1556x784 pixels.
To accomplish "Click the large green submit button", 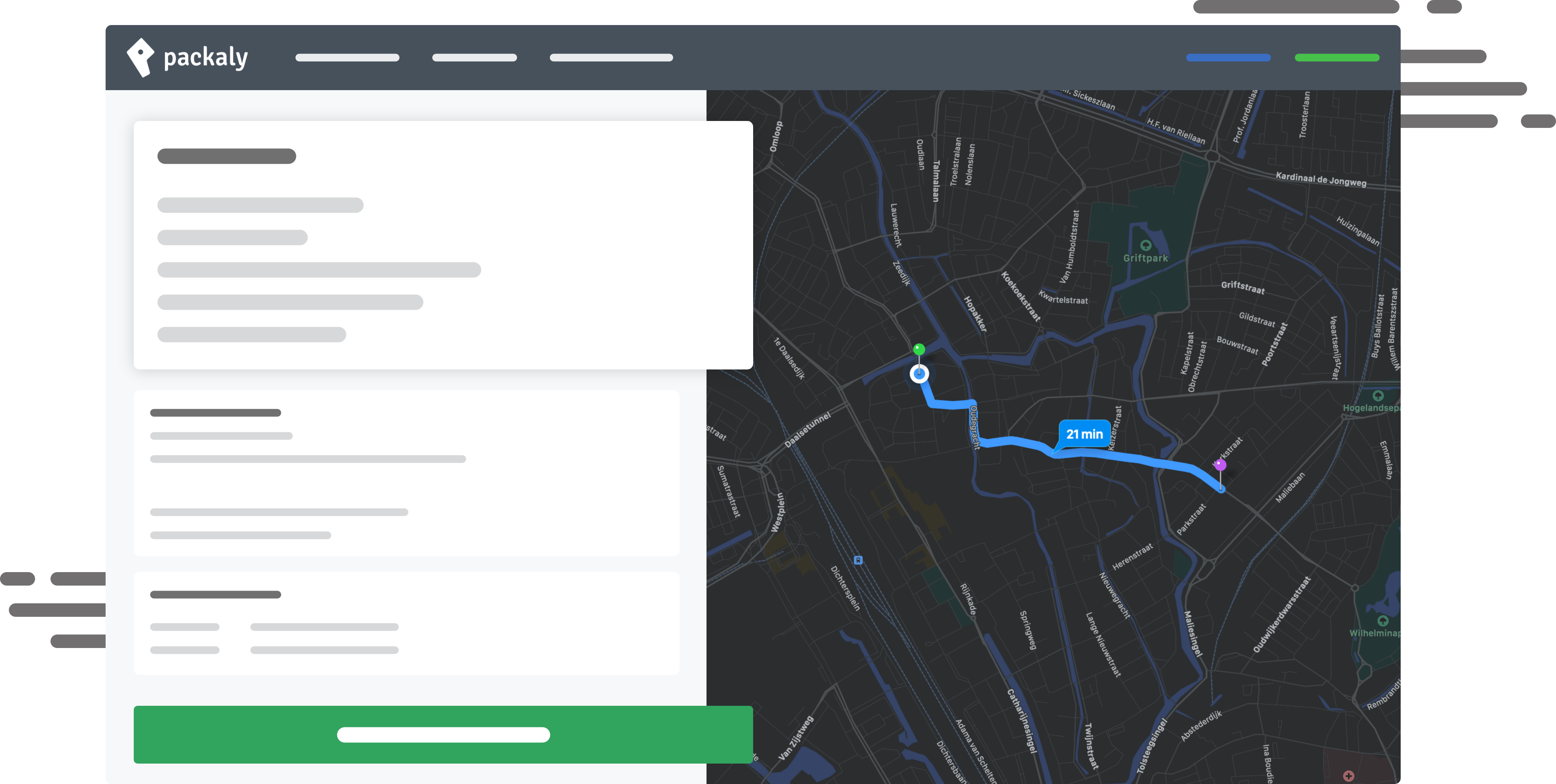I will (443, 735).
